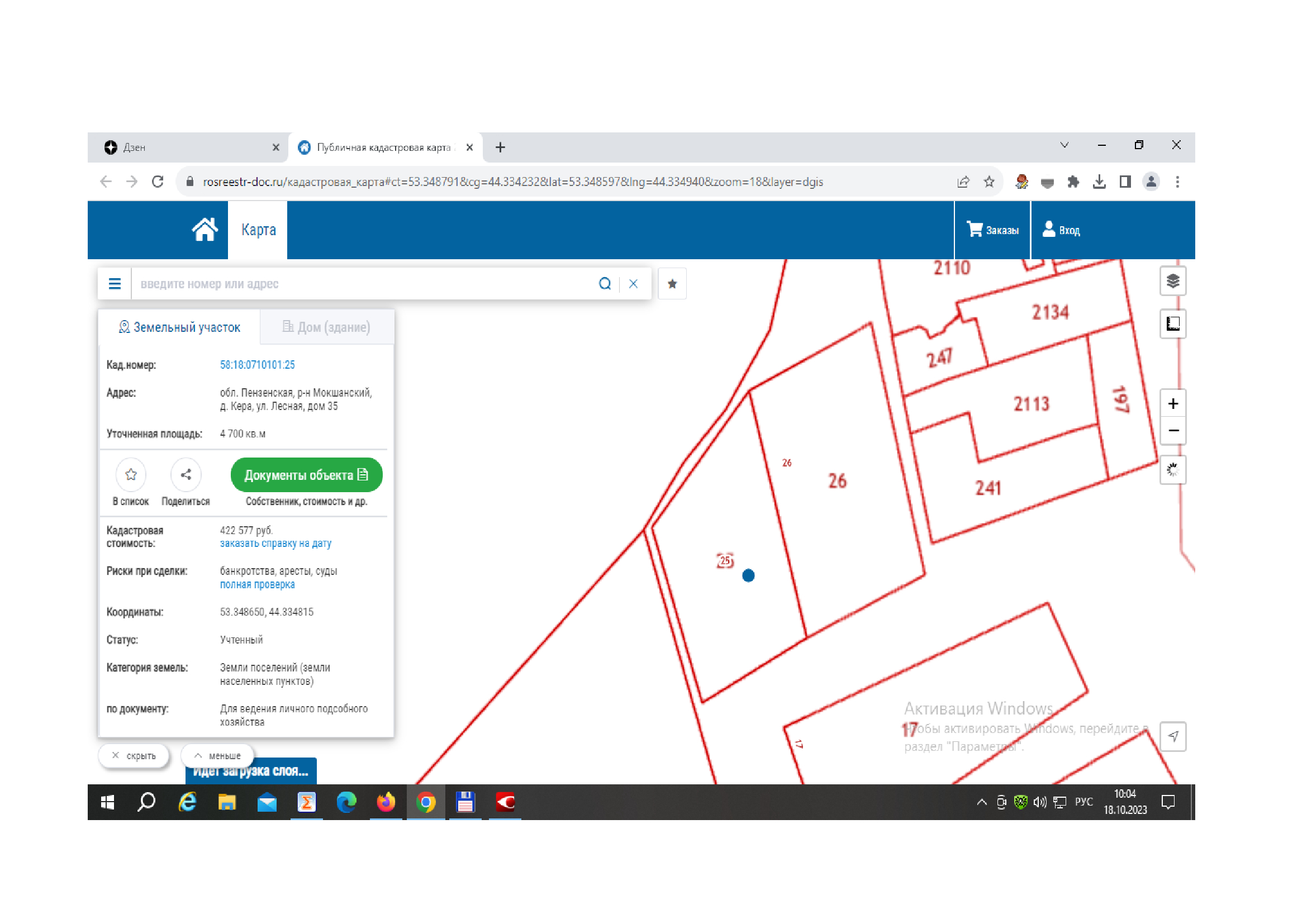
Task: Close the Дзен browser tab
Action: pyautogui.click(x=275, y=147)
